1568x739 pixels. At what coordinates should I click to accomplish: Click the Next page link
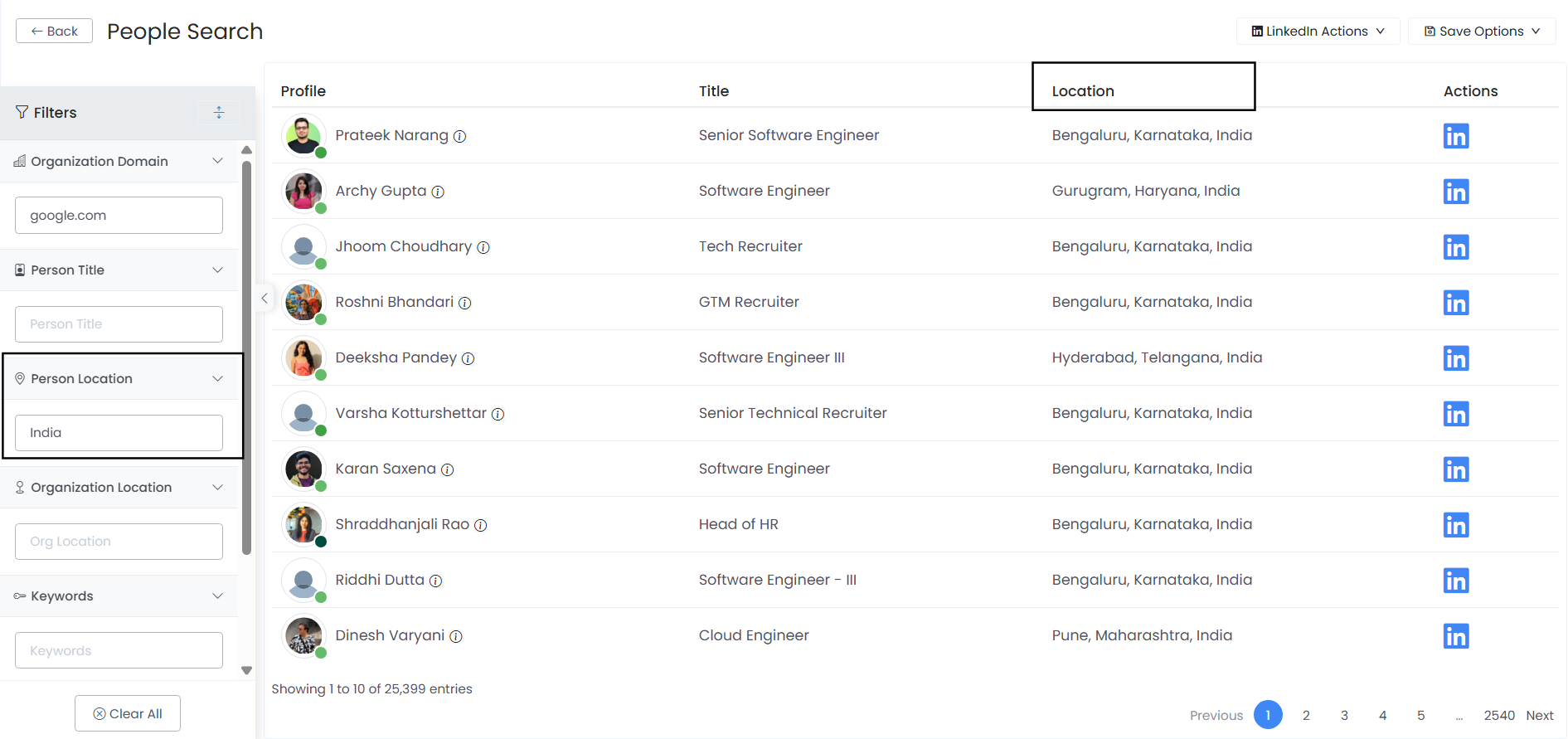tap(1539, 715)
